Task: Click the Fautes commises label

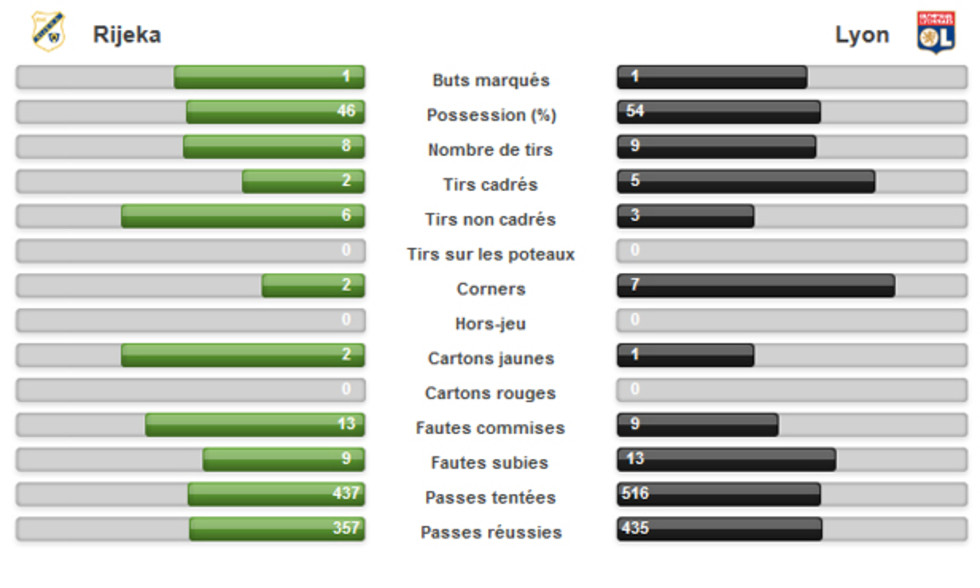Action: pos(491,428)
